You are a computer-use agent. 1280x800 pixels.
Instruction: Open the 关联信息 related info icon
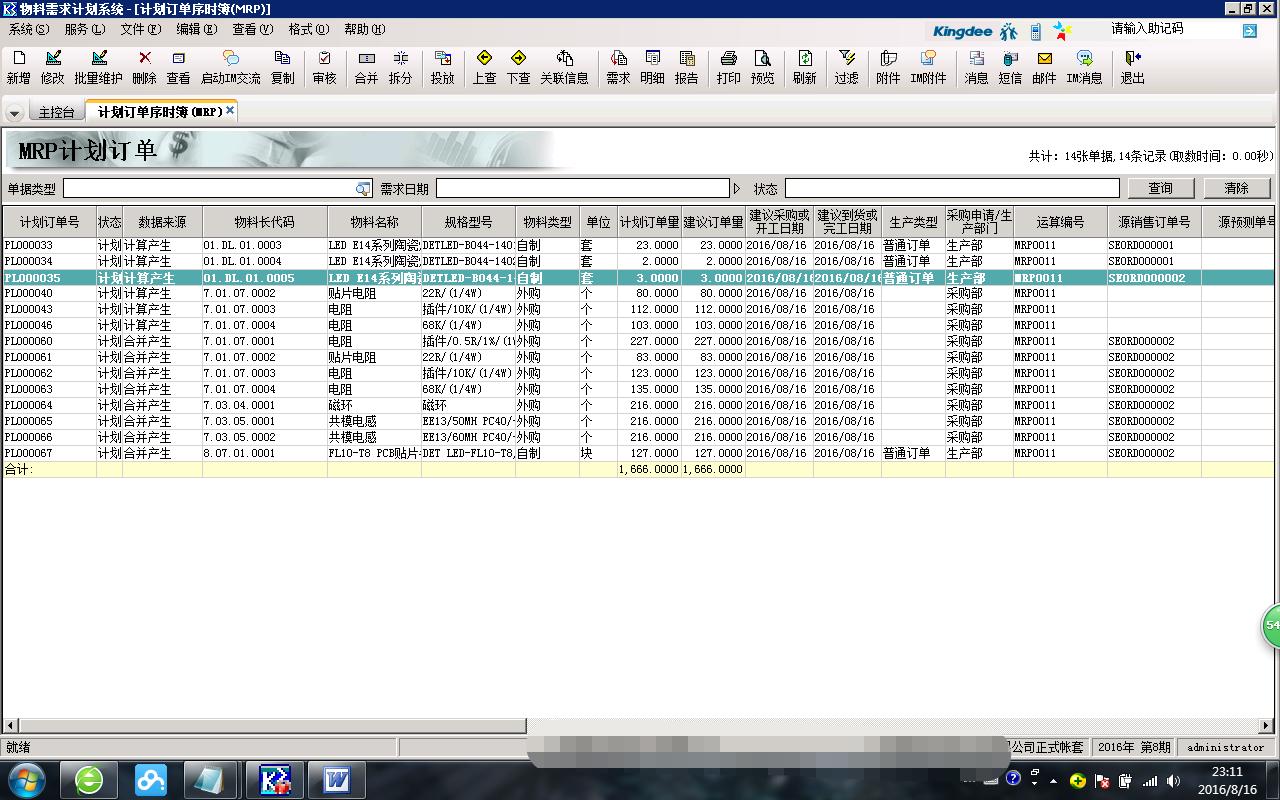[x=564, y=66]
